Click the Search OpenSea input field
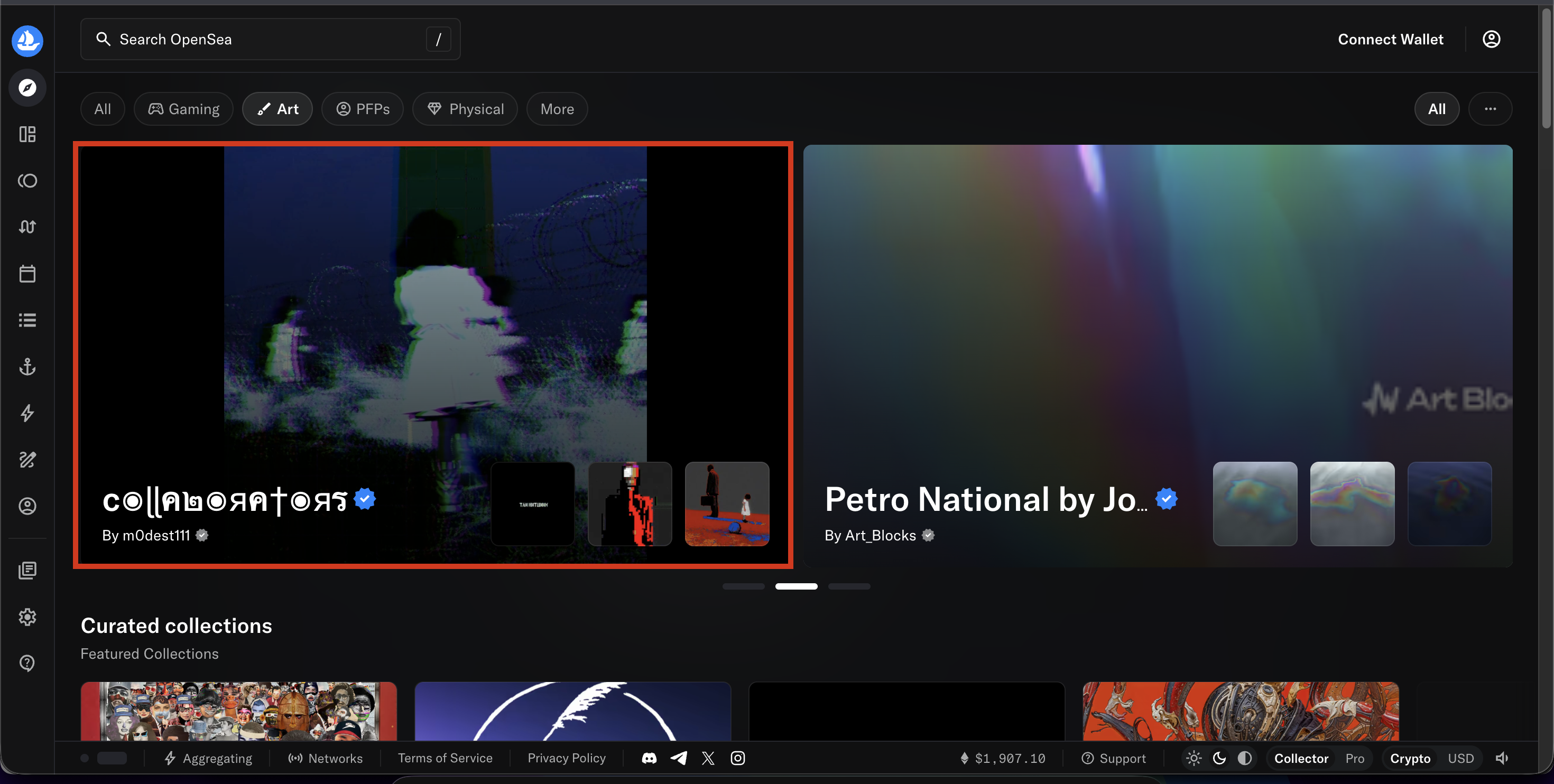 pos(270,39)
